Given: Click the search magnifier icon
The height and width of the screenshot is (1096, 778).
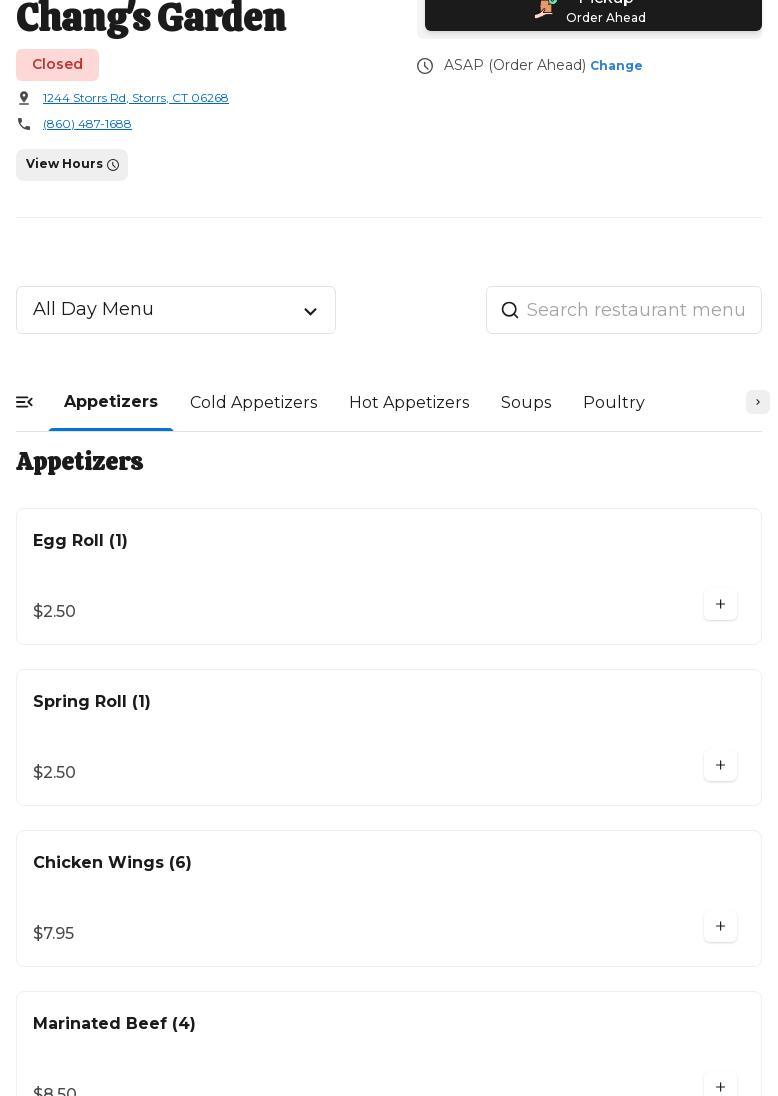Looking at the screenshot, I should pyautogui.click(x=510, y=310).
